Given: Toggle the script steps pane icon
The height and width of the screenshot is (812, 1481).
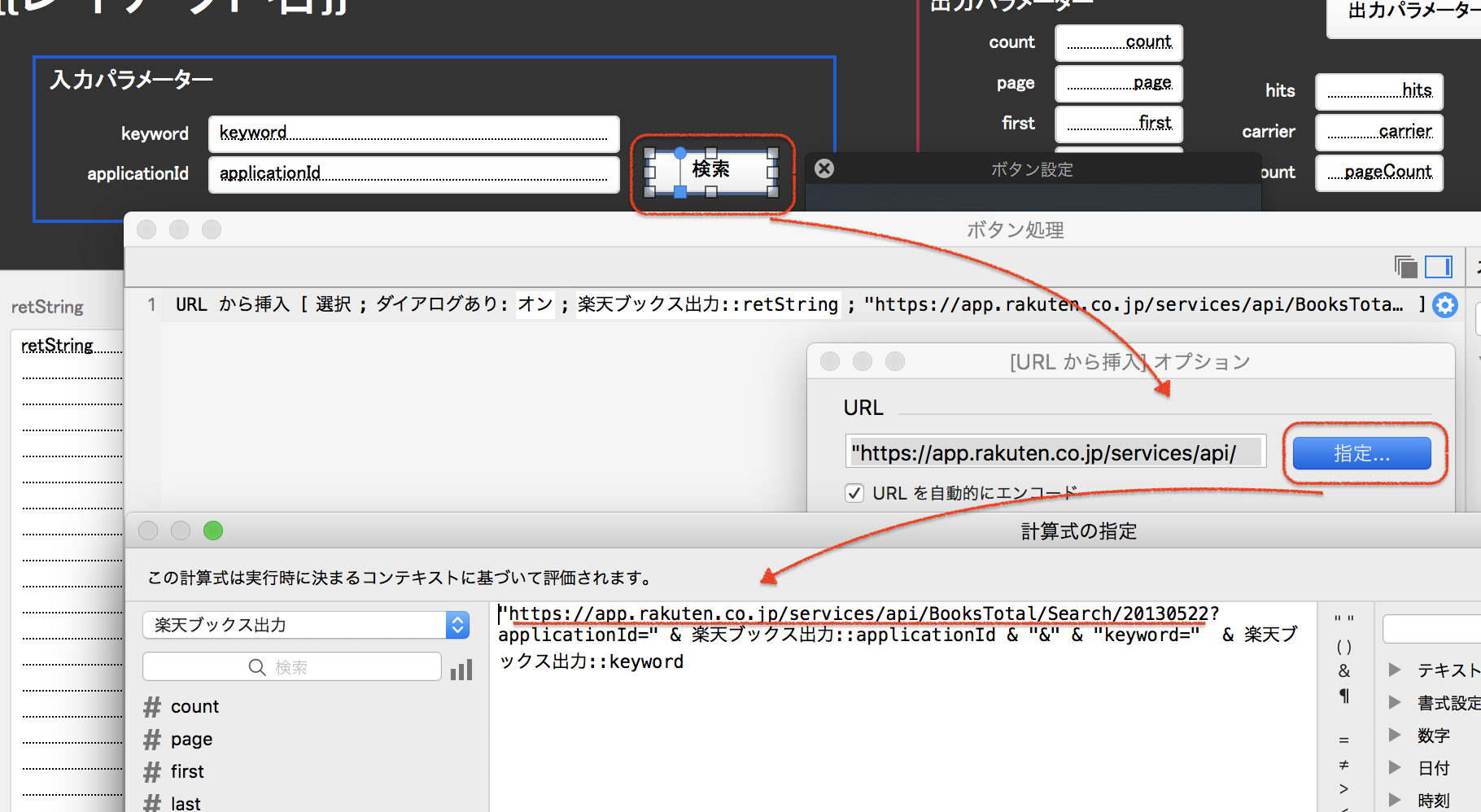Looking at the screenshot, I should click(1439, 267).
